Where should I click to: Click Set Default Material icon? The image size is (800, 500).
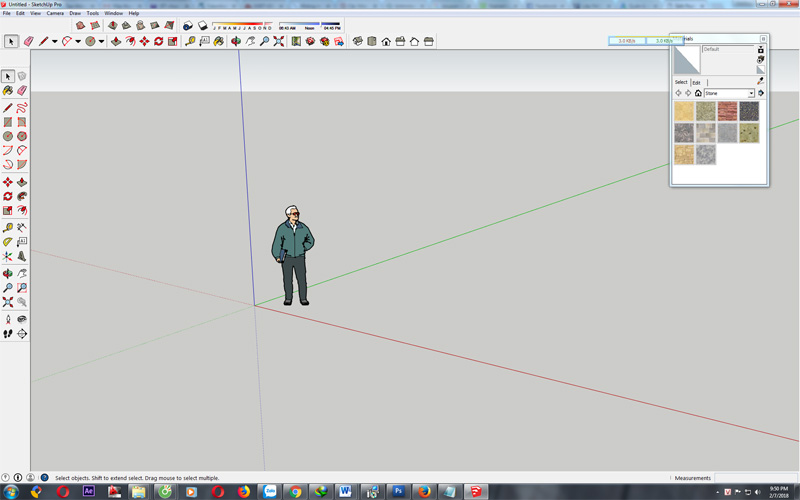760,69
